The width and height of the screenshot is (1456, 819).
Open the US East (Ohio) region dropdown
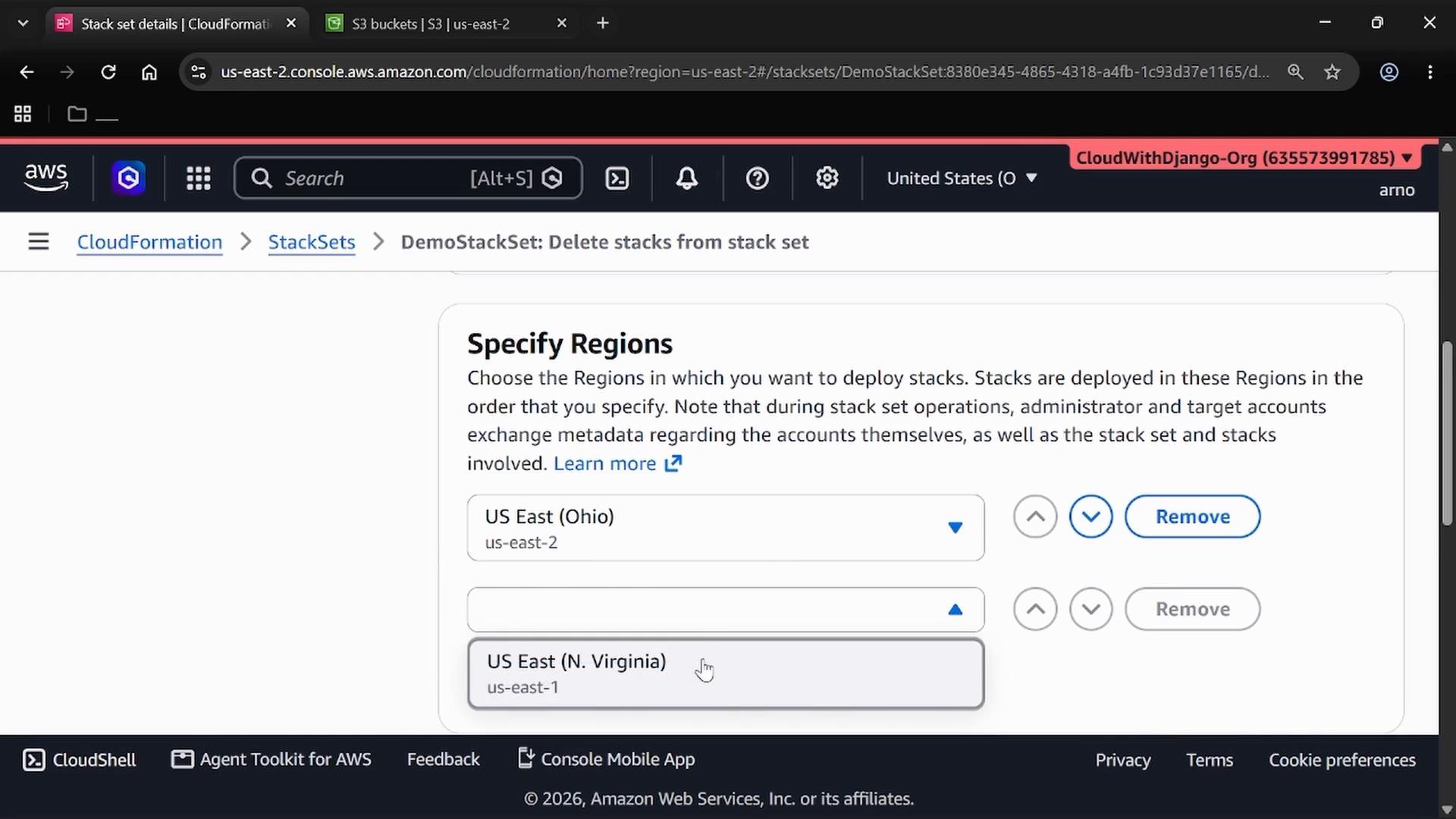point(726,528)
